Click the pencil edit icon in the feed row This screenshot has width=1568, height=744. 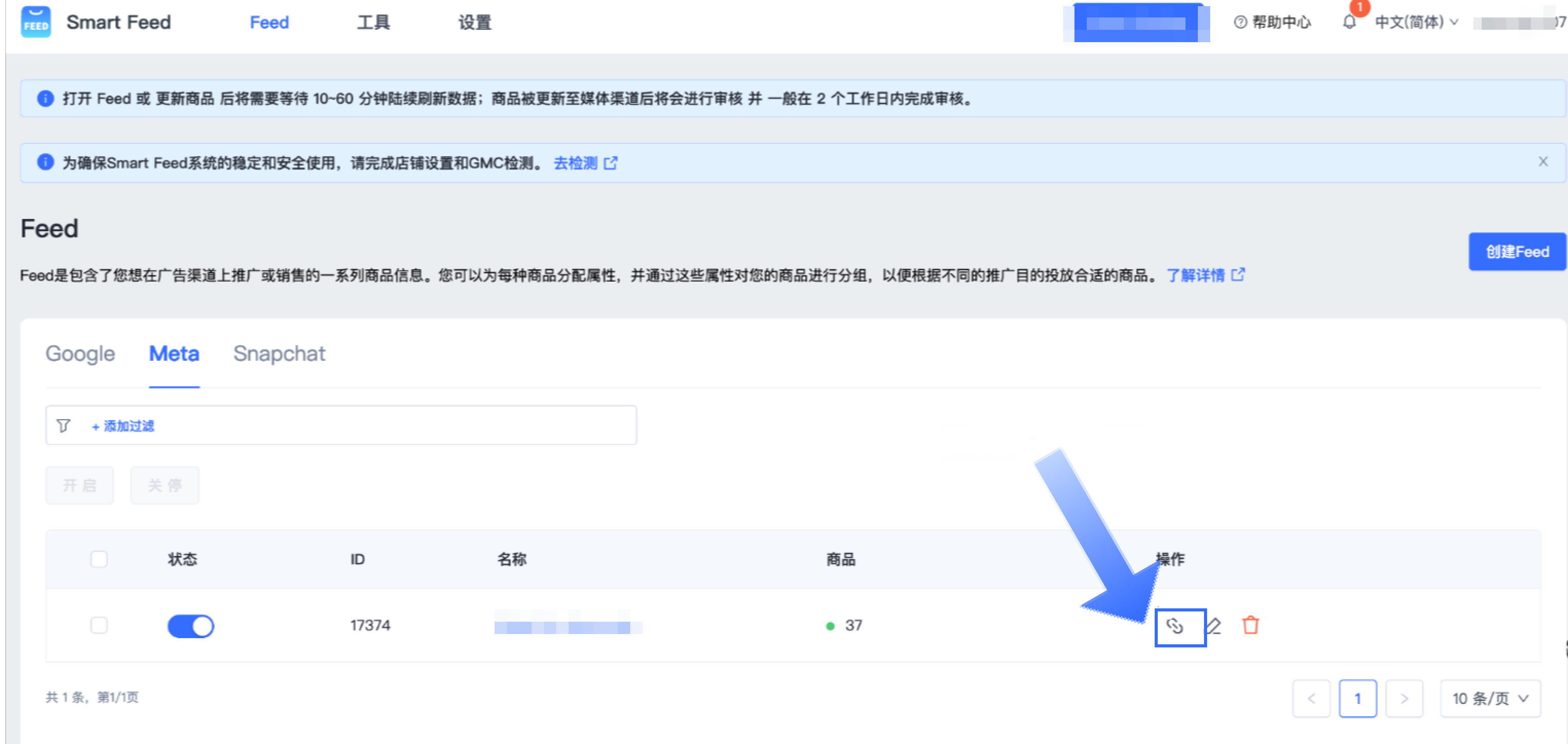1214,625
